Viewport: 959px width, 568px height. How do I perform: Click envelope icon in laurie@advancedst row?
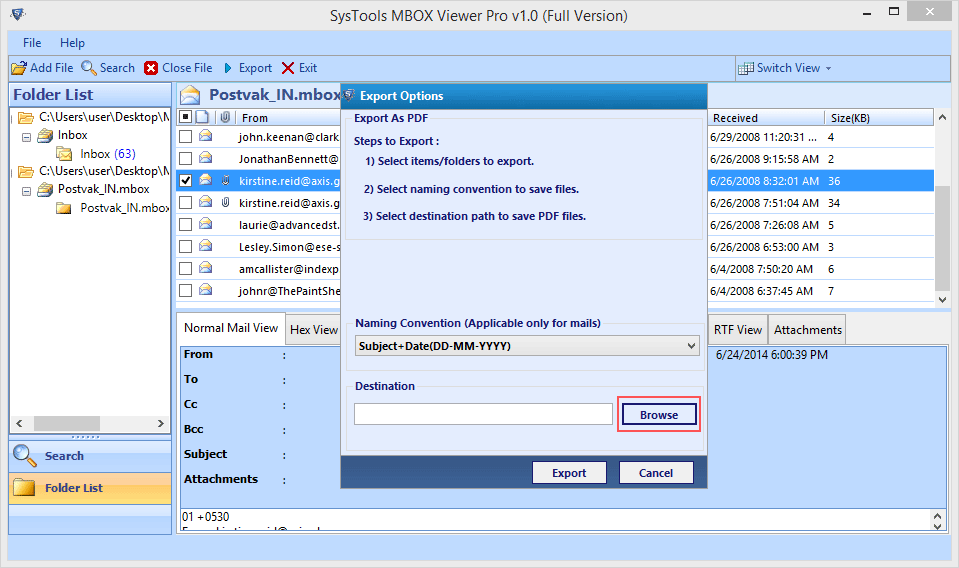(x=206, y=224)
